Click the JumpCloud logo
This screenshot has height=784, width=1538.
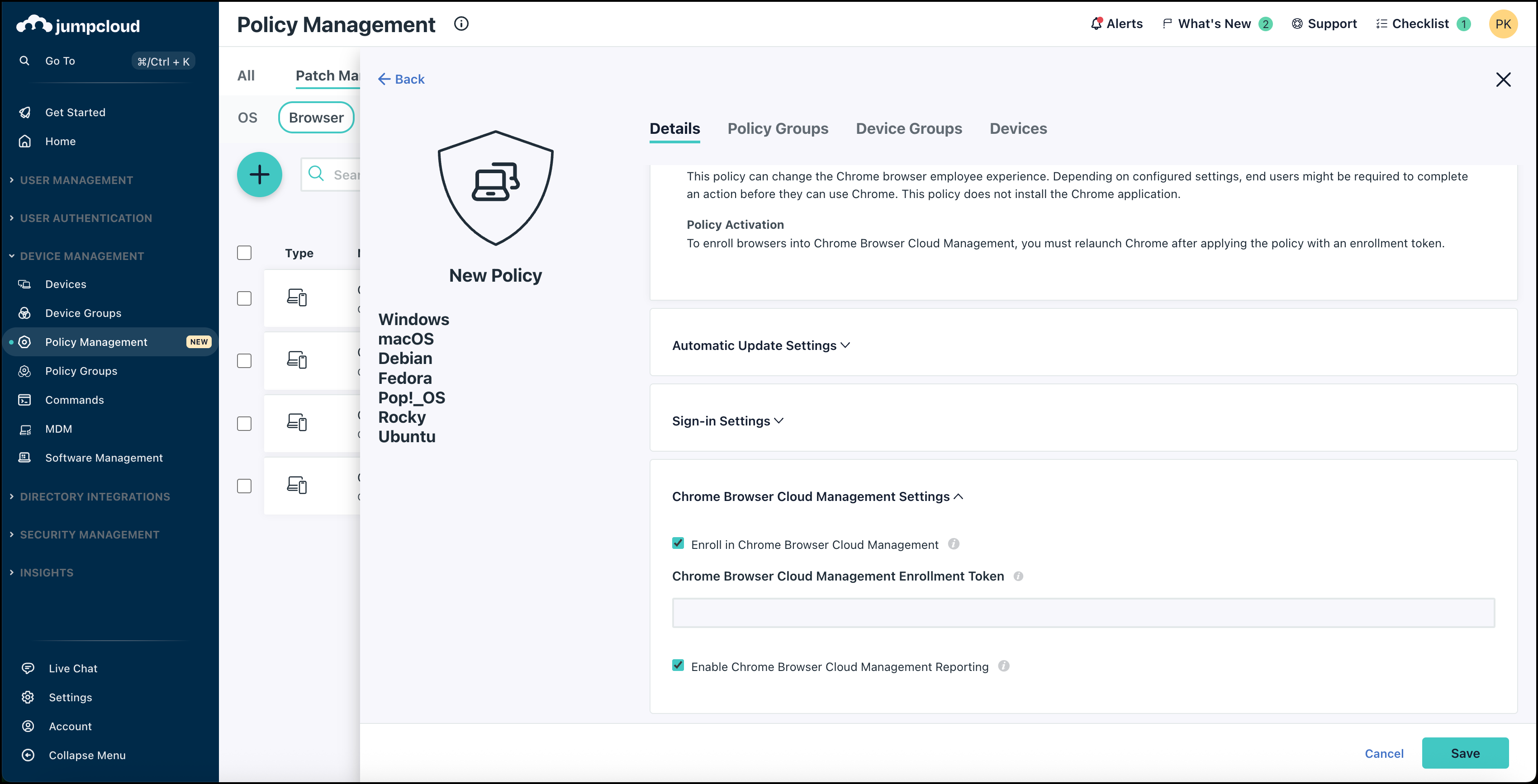[78, 25]
